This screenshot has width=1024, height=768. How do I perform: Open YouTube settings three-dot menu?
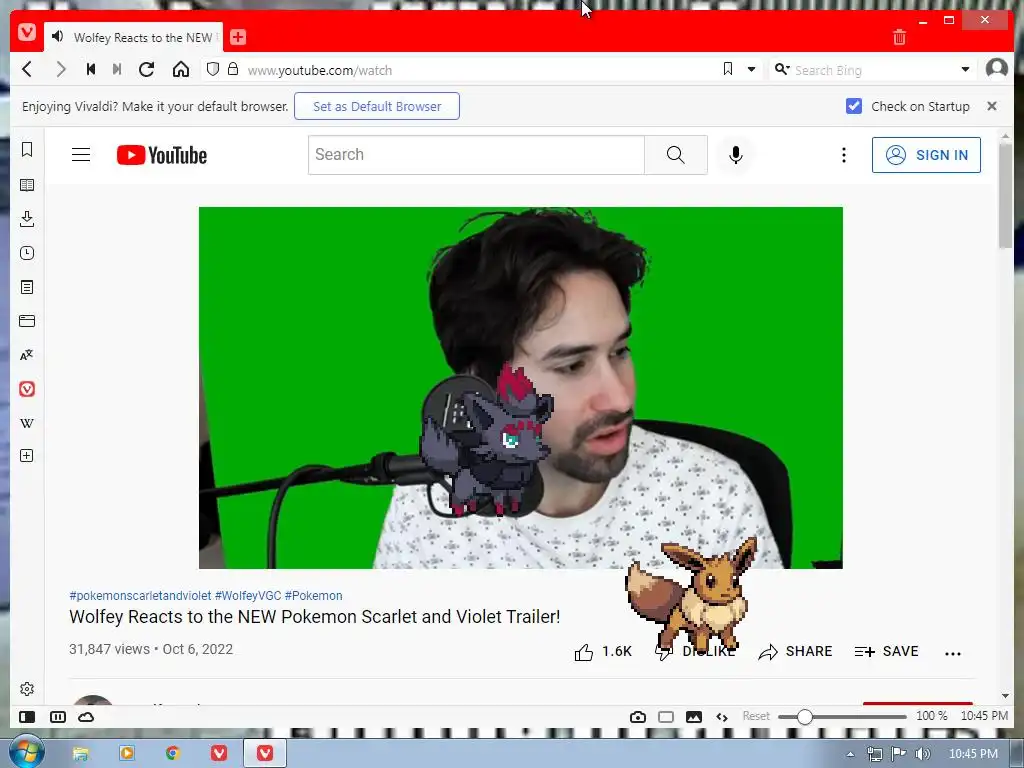pyautogui.click(x=844, y=155)
